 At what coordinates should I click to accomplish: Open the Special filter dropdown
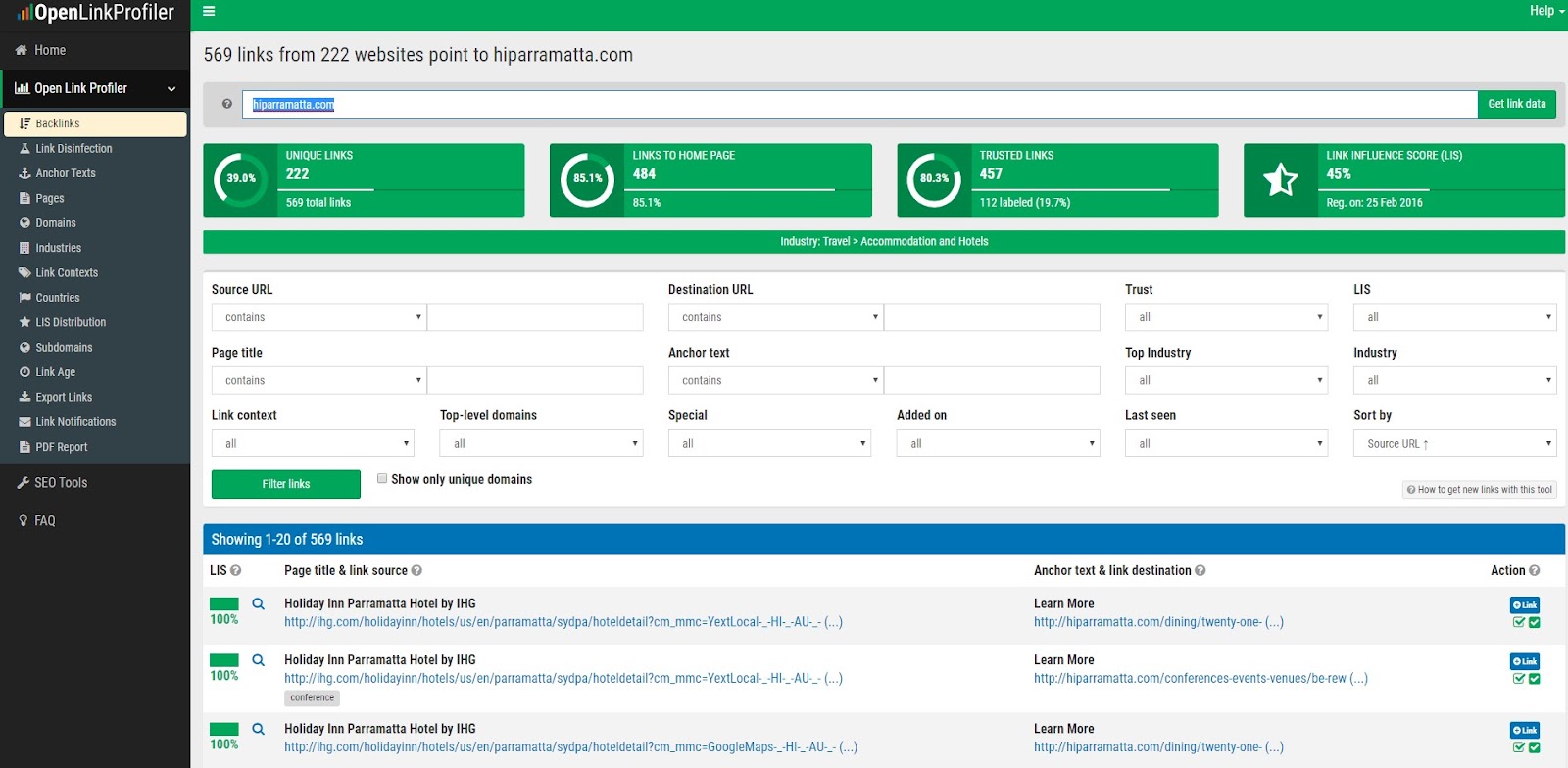point(769,444)
